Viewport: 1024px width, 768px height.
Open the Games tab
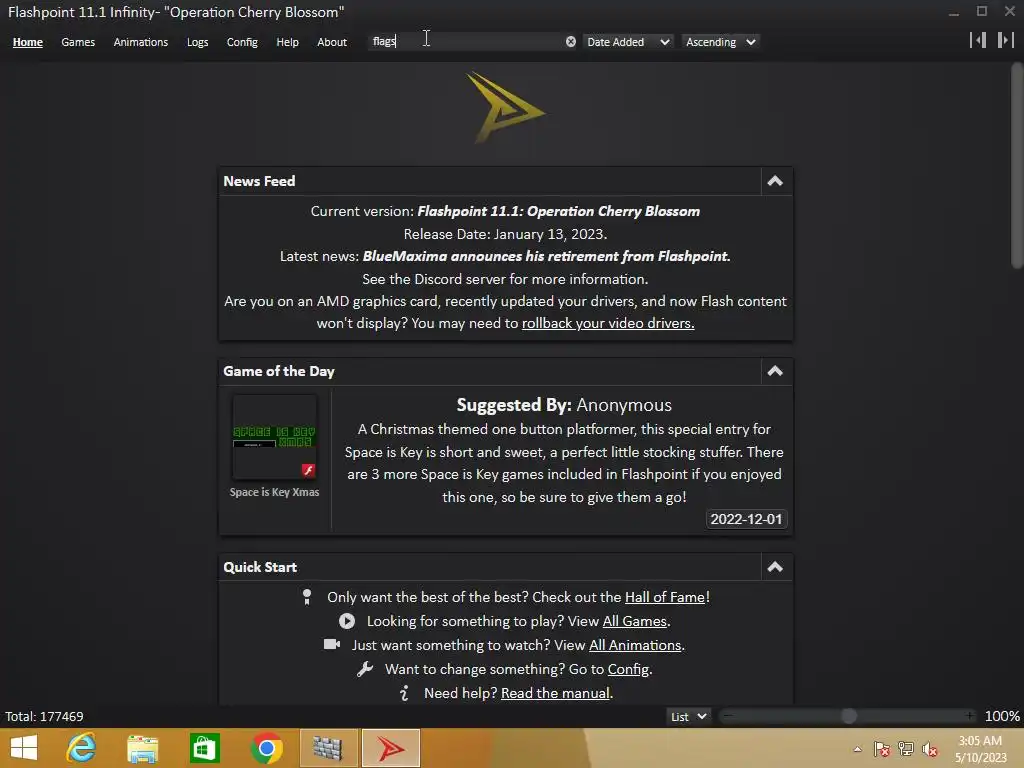click(x=78, y=42)
